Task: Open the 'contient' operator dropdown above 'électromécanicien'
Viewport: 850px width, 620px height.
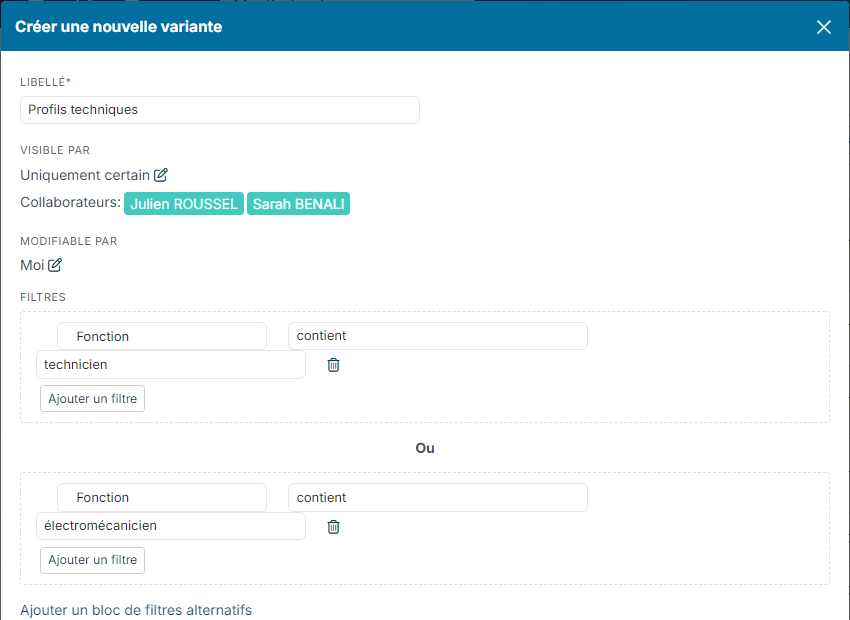Action: click(437, 498)
